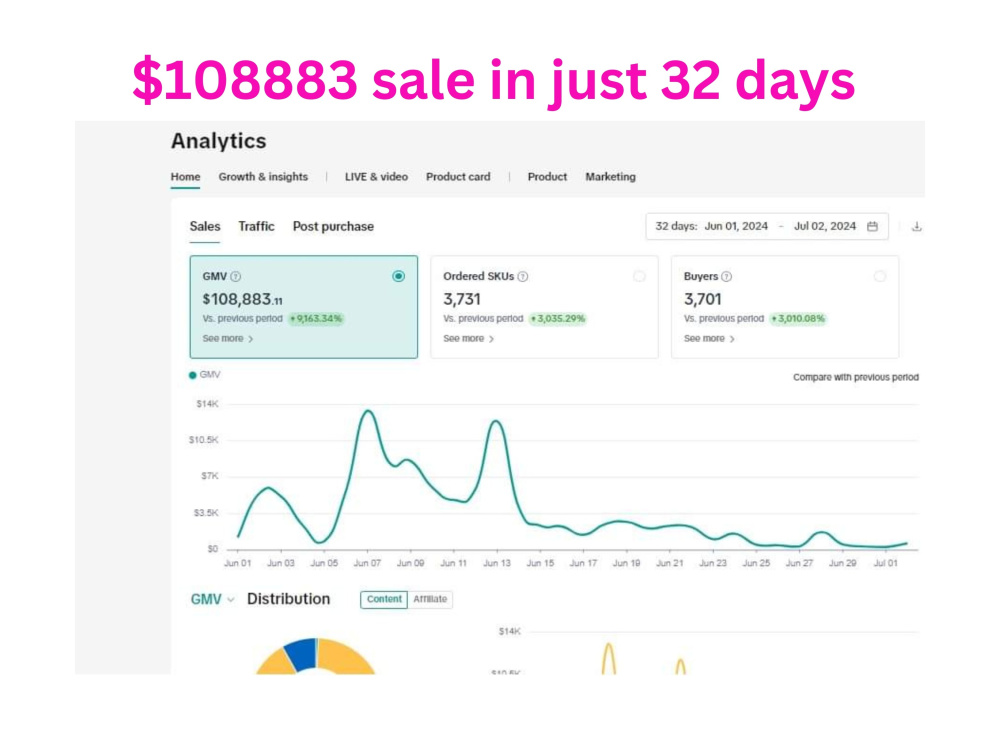1000x750 pixels.
Task: Click the Ordered SKUs value 3,731
Action: 462,299
